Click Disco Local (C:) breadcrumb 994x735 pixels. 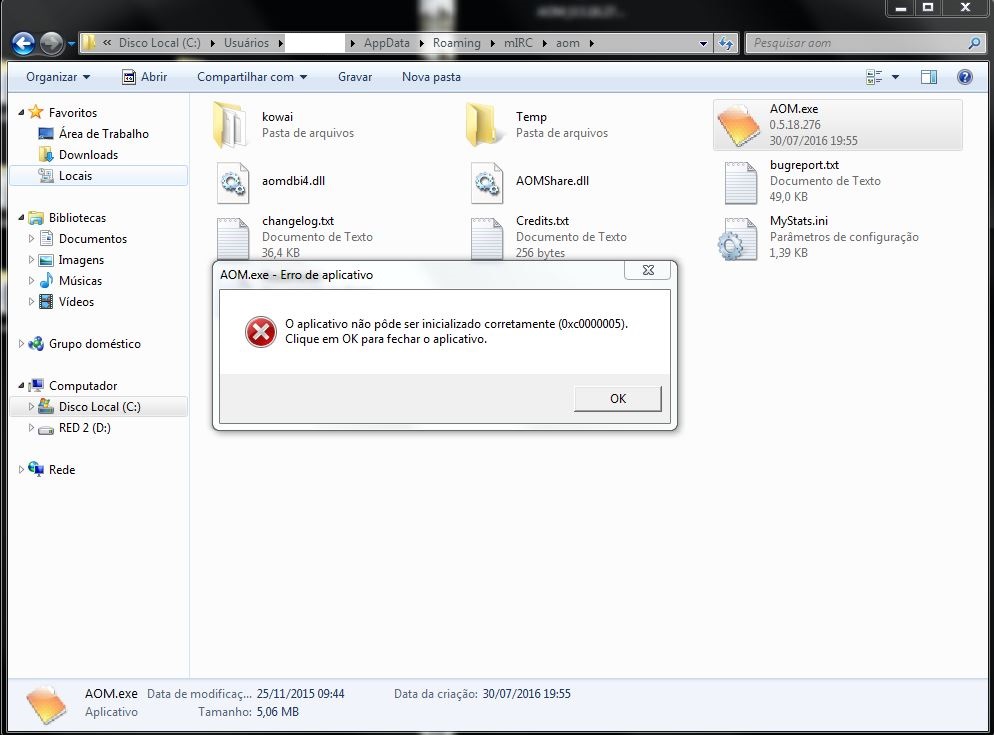point(160,43)
